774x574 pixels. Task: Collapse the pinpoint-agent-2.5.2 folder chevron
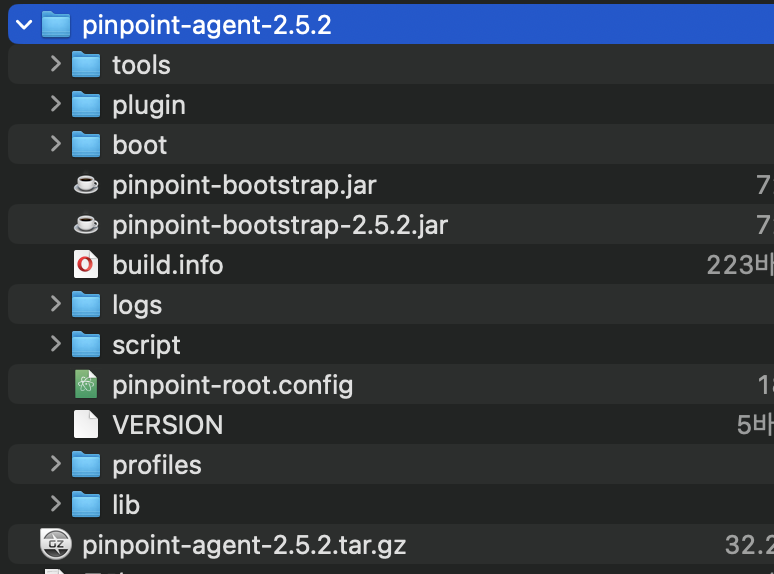click(x=24, y=24)
